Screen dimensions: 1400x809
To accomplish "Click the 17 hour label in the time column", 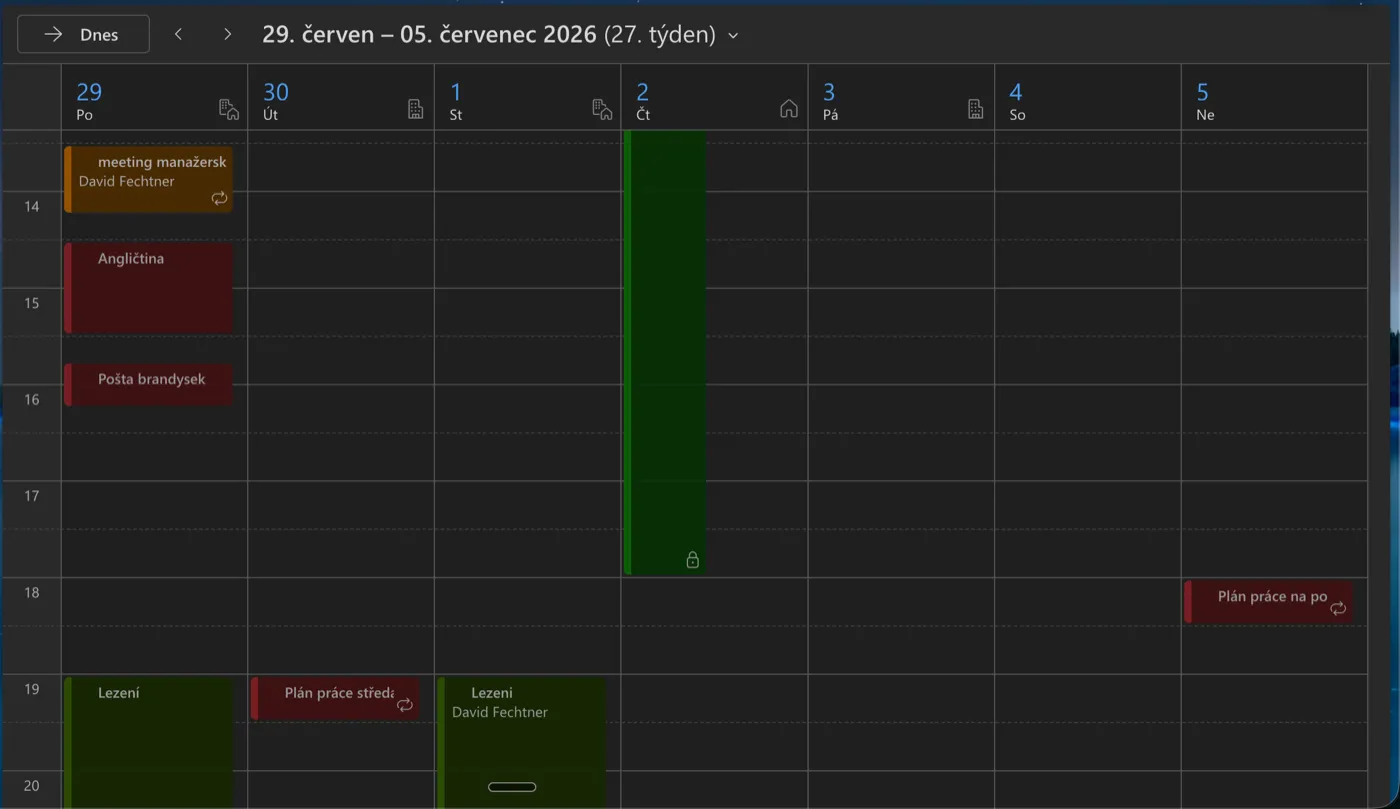I will pyautogui.click(x=32, y=495).
